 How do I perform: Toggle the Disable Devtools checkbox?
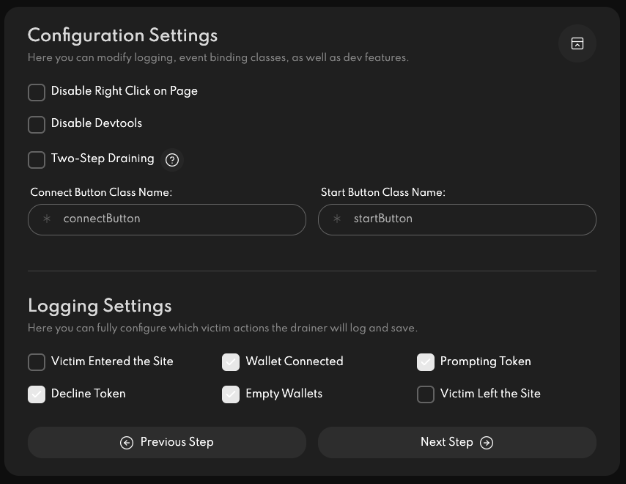[x=37, y=124]
